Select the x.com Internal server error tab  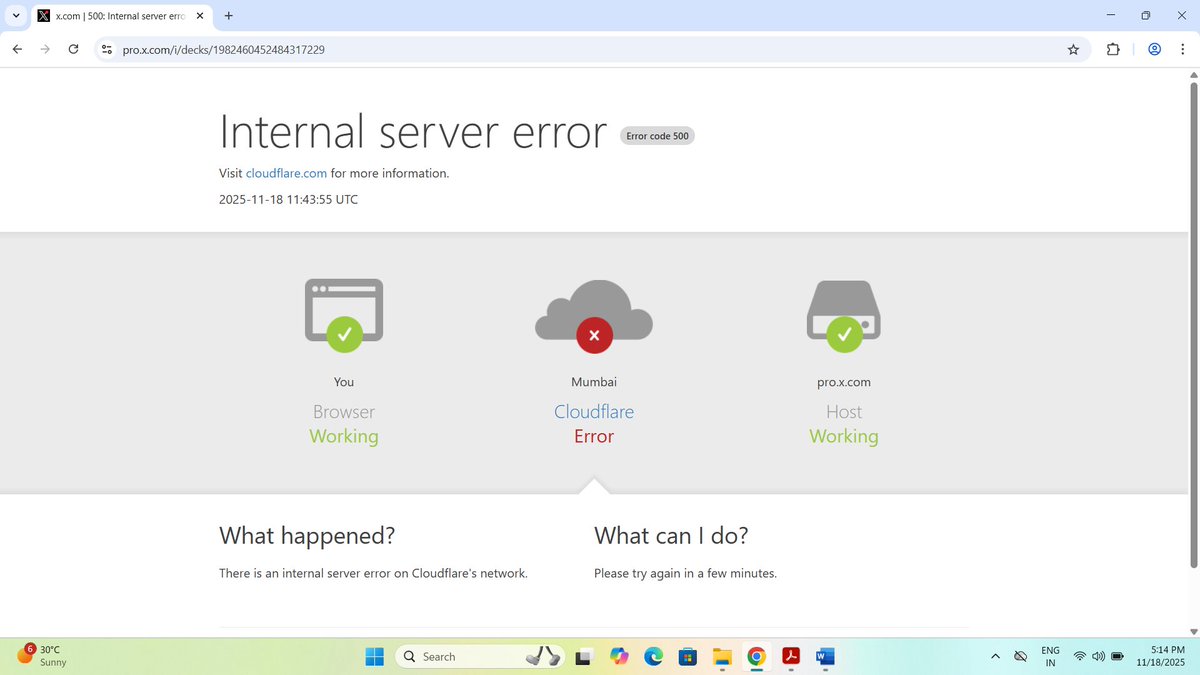coord(120,16)
